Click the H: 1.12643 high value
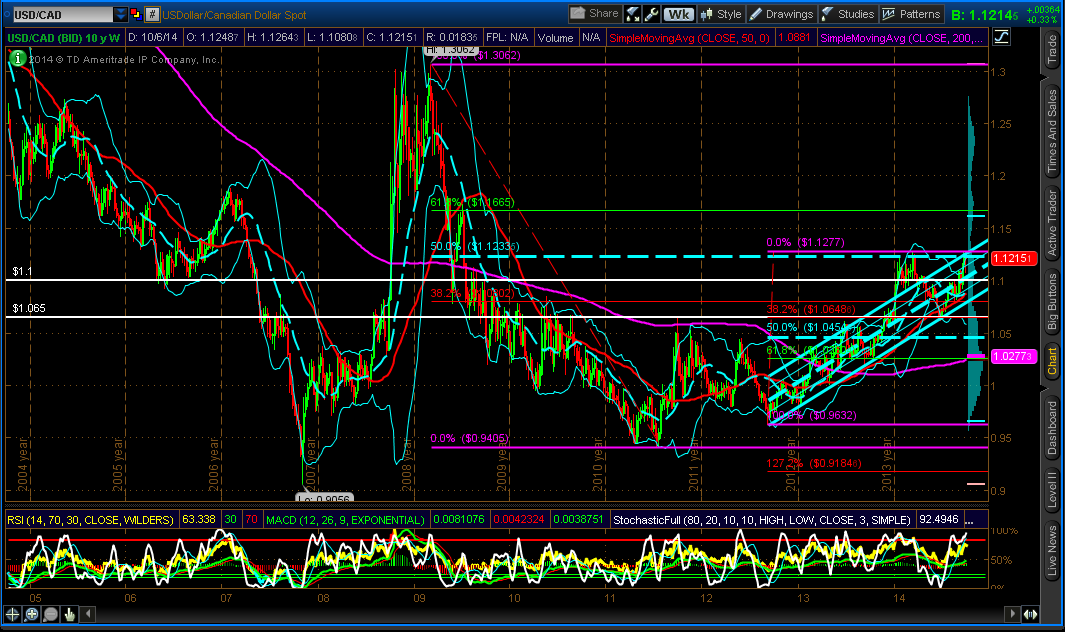The image size is (1065, 632). click(x=272, y=37)
